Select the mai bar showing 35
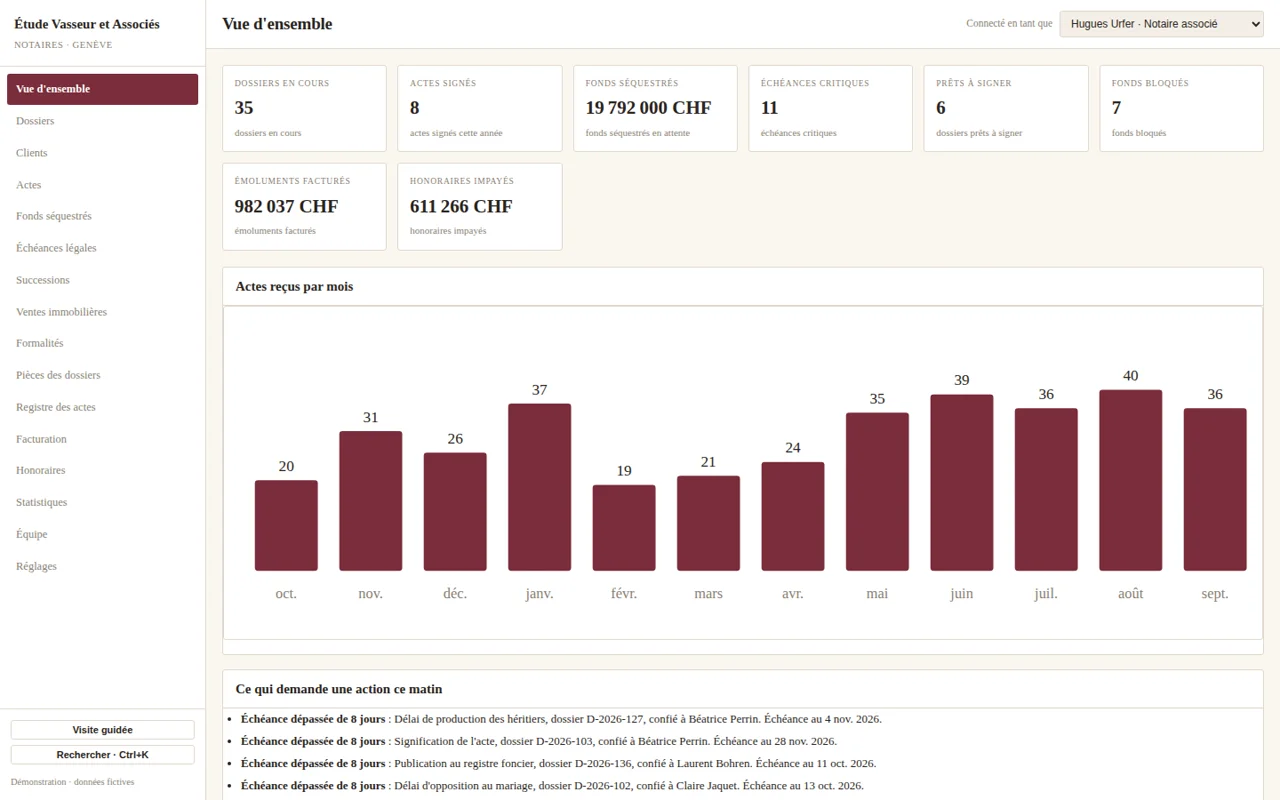Screen dimensions: 1280x800 [877, 492]
